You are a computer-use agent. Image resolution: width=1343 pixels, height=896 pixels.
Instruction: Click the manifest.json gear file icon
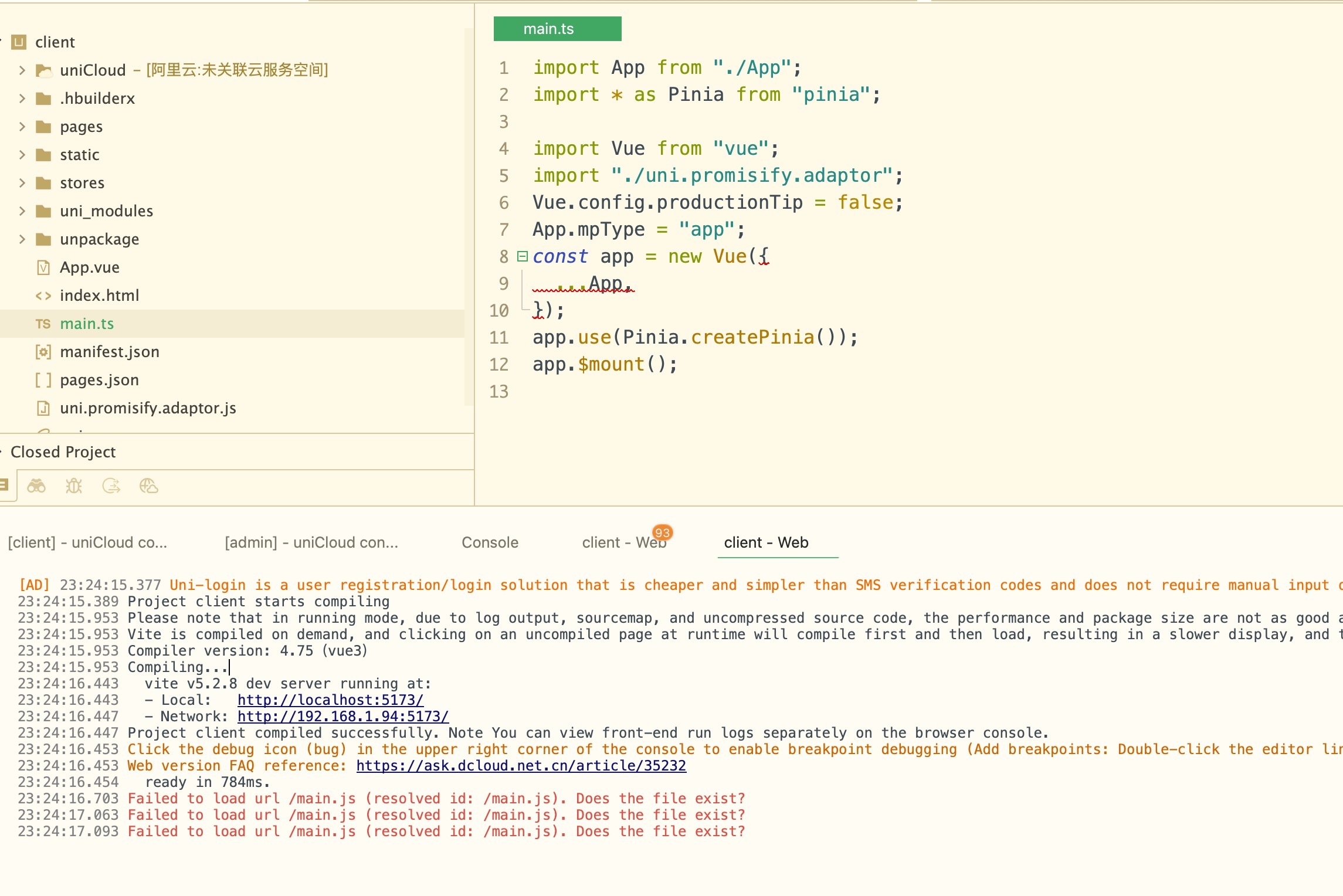(x=43, y=352)
